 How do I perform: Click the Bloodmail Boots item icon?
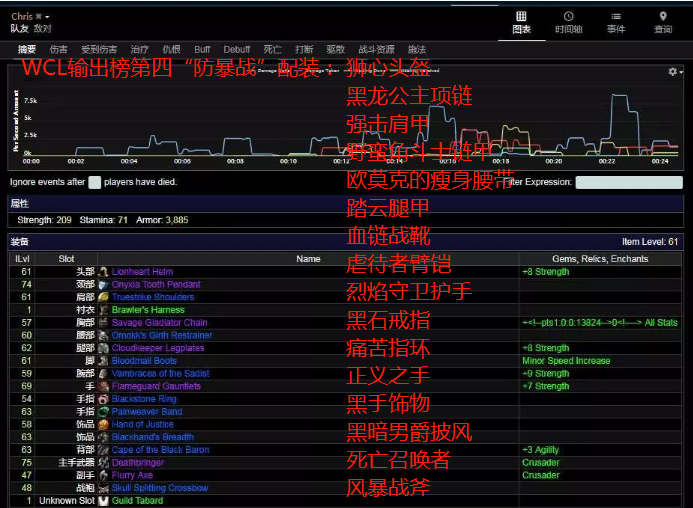pos(103,361)
